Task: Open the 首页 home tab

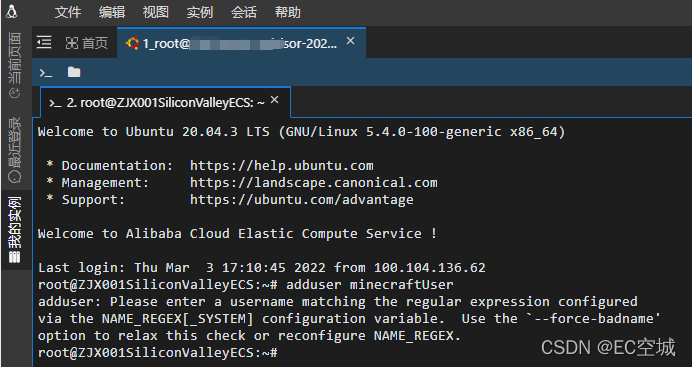Action: point(87,43)
